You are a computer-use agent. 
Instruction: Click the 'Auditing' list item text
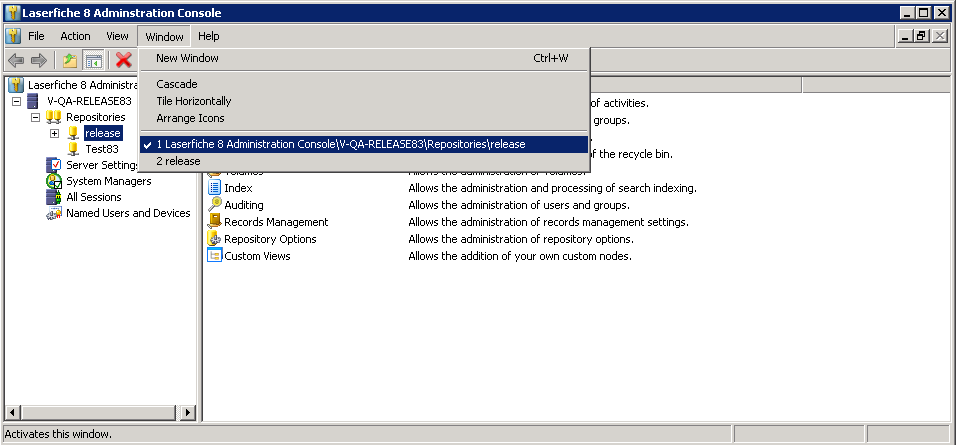coord(244,205)
